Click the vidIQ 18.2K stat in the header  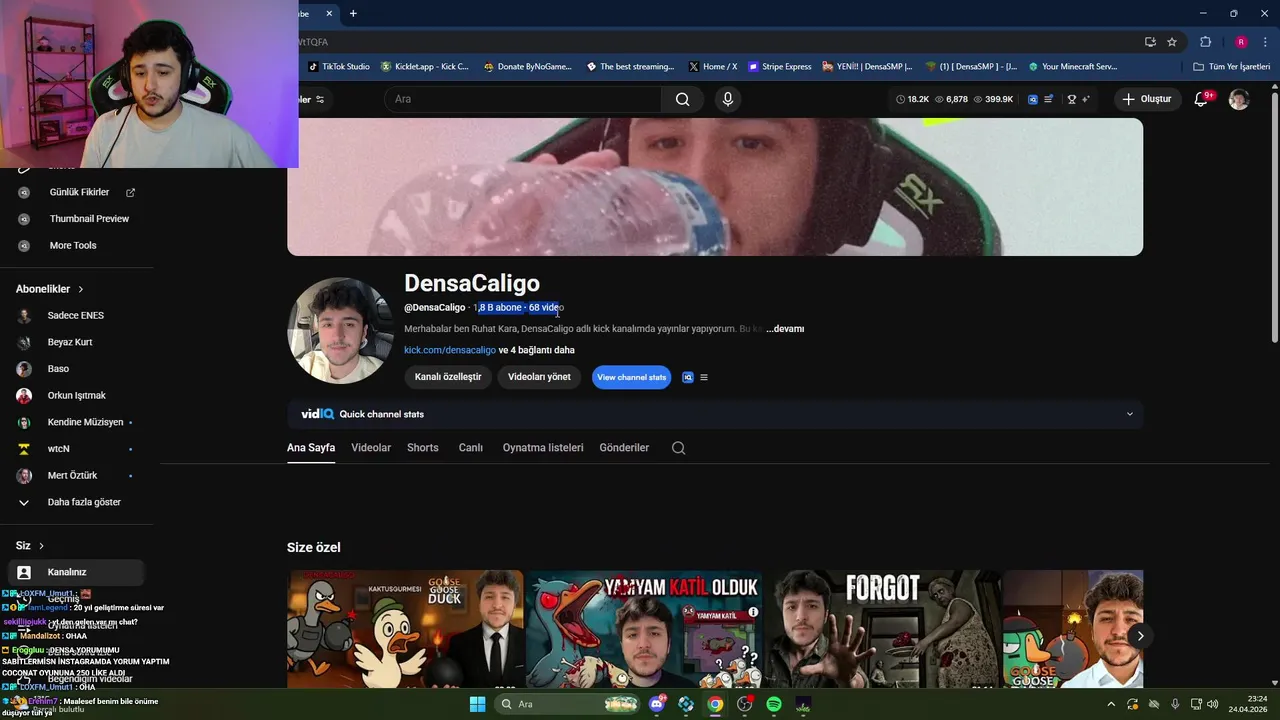(913, 99)
